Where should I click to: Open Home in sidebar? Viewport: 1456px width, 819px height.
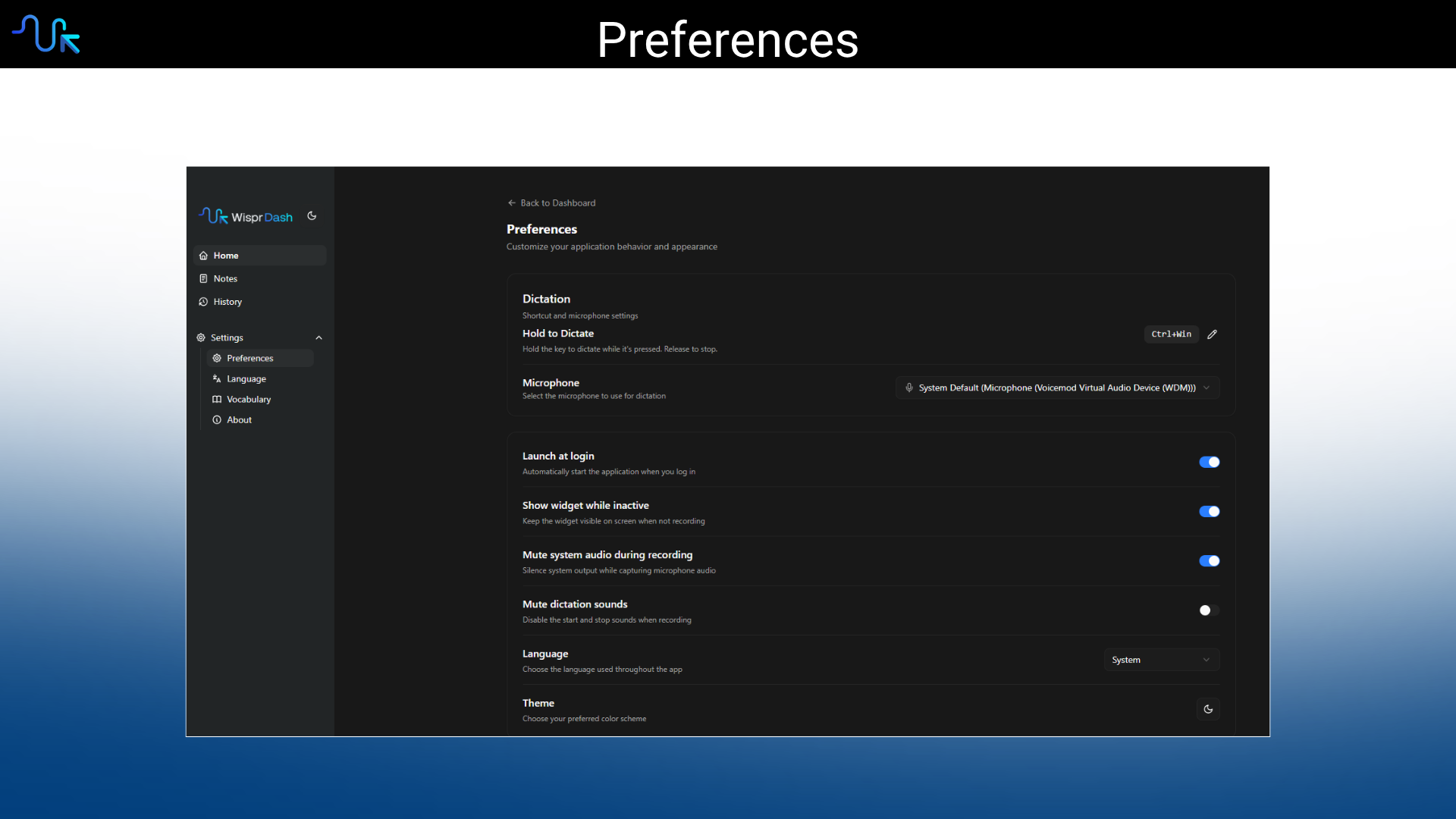(260, 256)
